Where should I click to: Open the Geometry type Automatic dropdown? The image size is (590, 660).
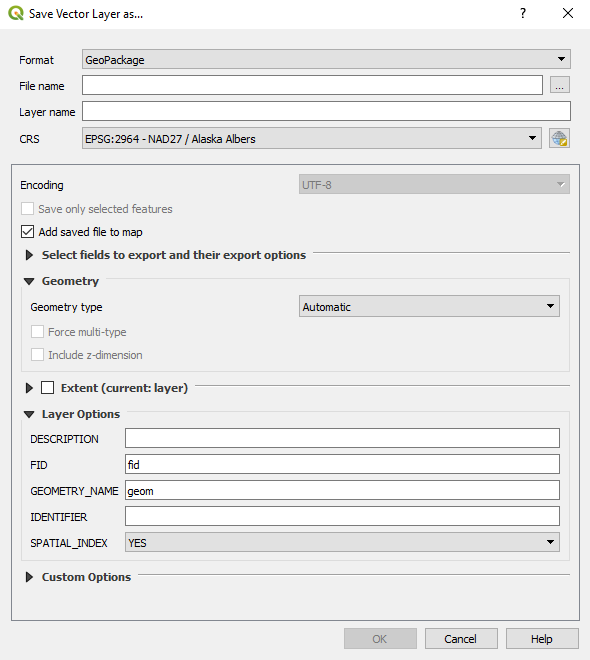tap(429, 306)
